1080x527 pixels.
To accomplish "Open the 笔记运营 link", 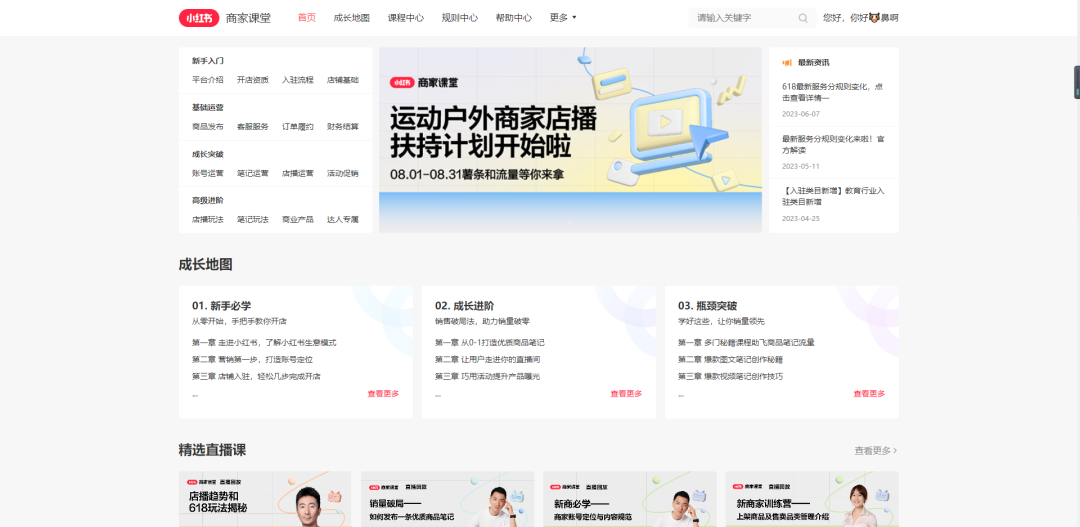I will click(x=253, y=174).
